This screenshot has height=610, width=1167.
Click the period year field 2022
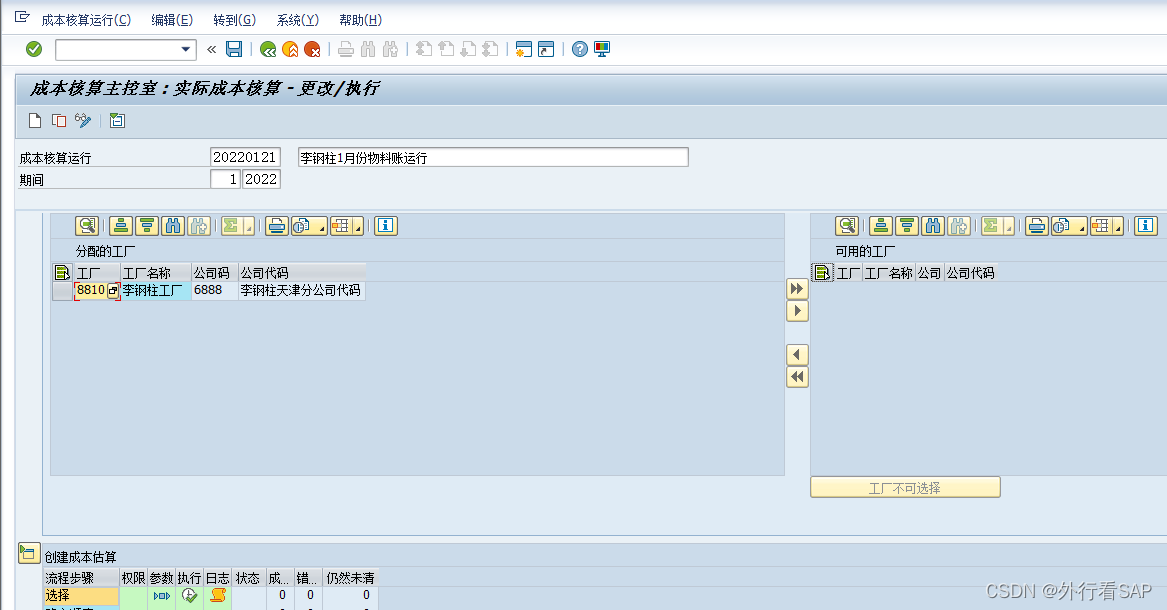pyautogui.click(x=261, y=179)
